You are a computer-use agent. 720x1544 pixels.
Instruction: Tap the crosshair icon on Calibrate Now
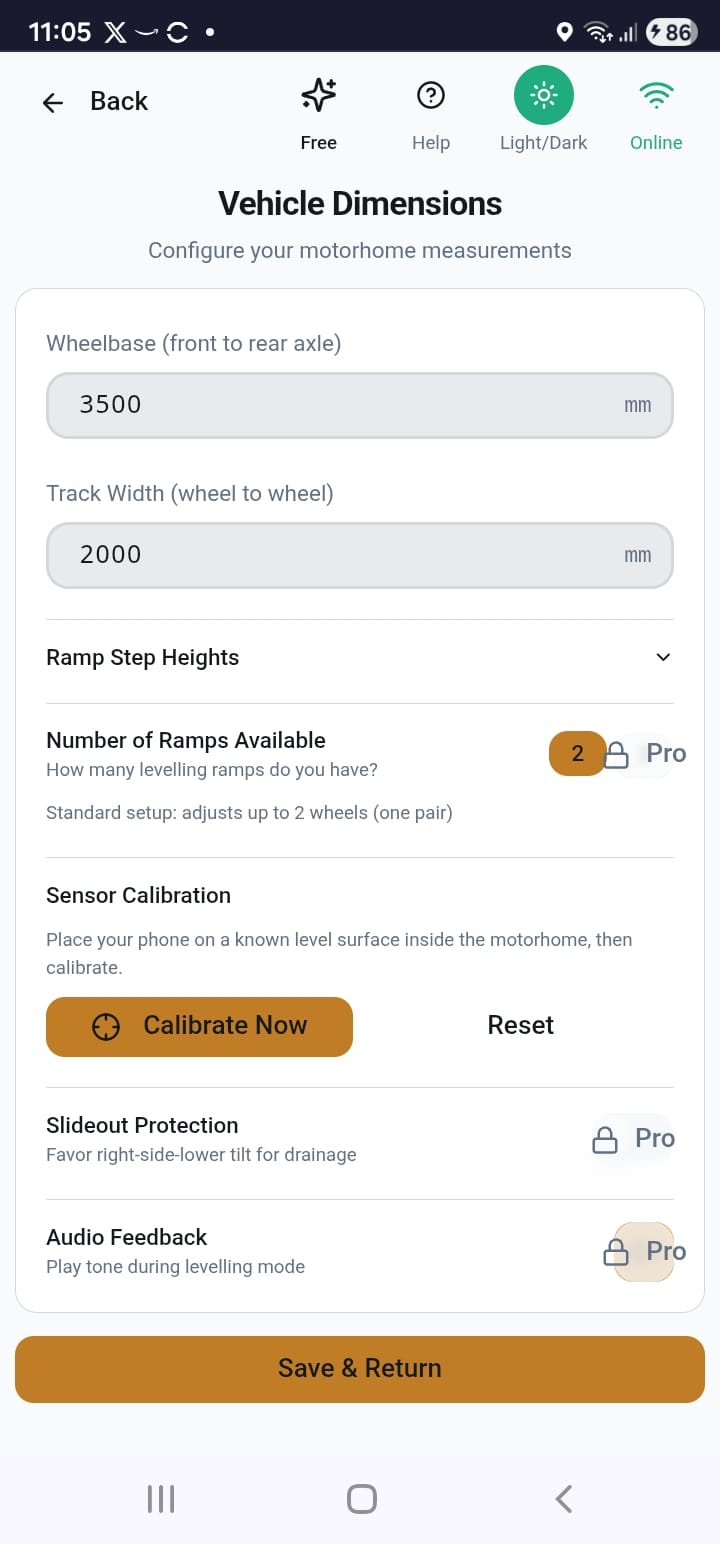(105, 1026)
